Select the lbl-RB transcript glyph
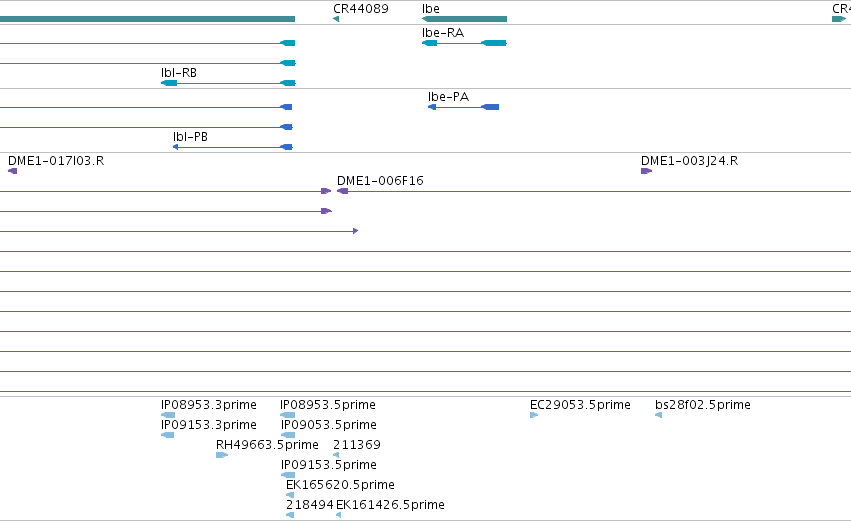The image size is (851, 521). tap(228, 83)
